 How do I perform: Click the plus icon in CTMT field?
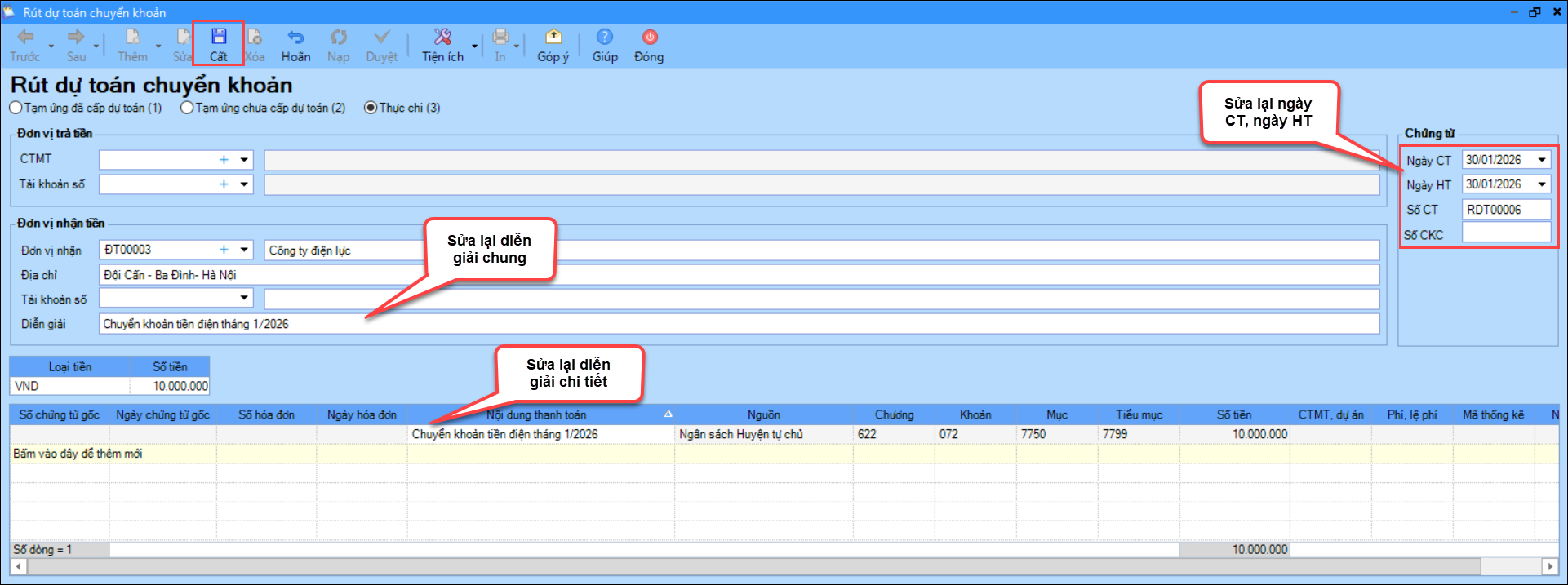click(224, 160)
